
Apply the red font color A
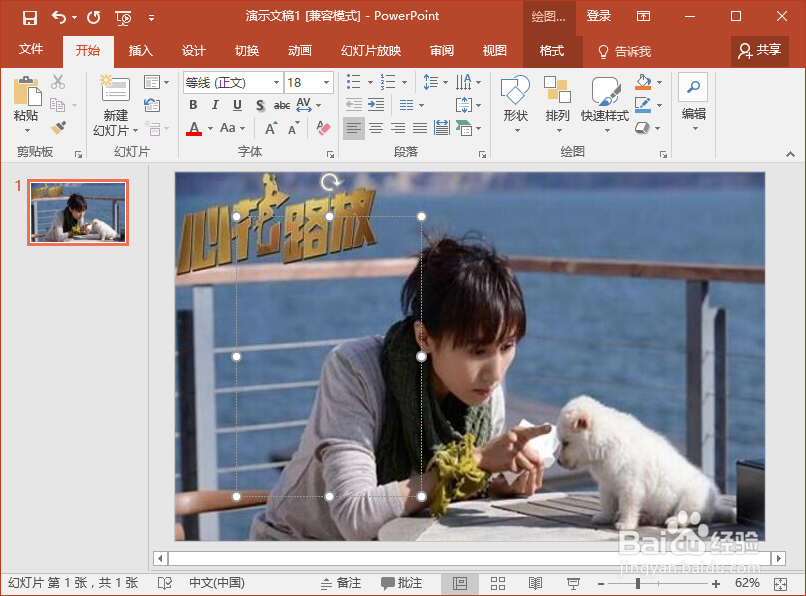pos(194,128)
